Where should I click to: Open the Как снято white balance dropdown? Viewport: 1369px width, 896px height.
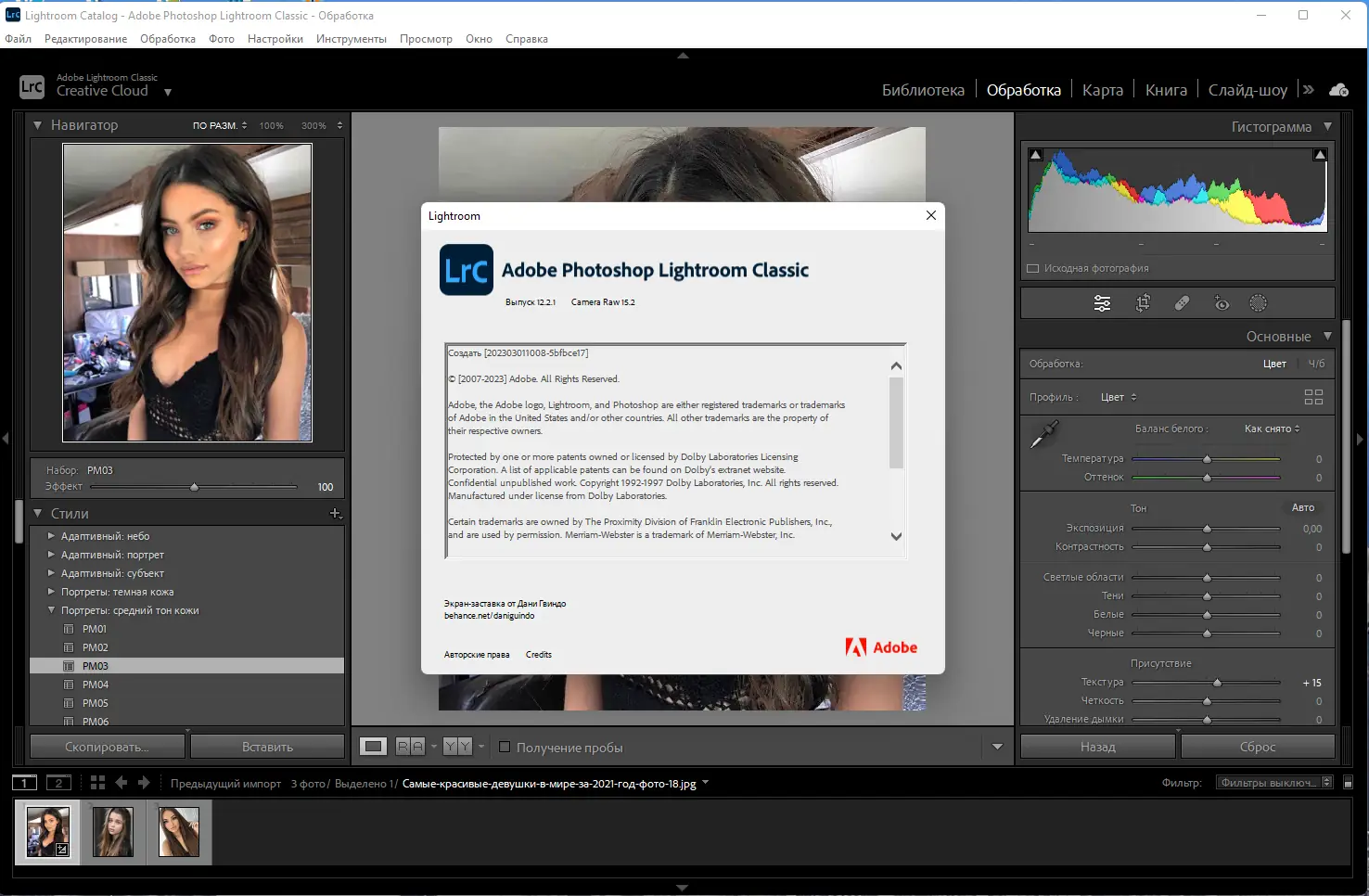[1272, 429]
